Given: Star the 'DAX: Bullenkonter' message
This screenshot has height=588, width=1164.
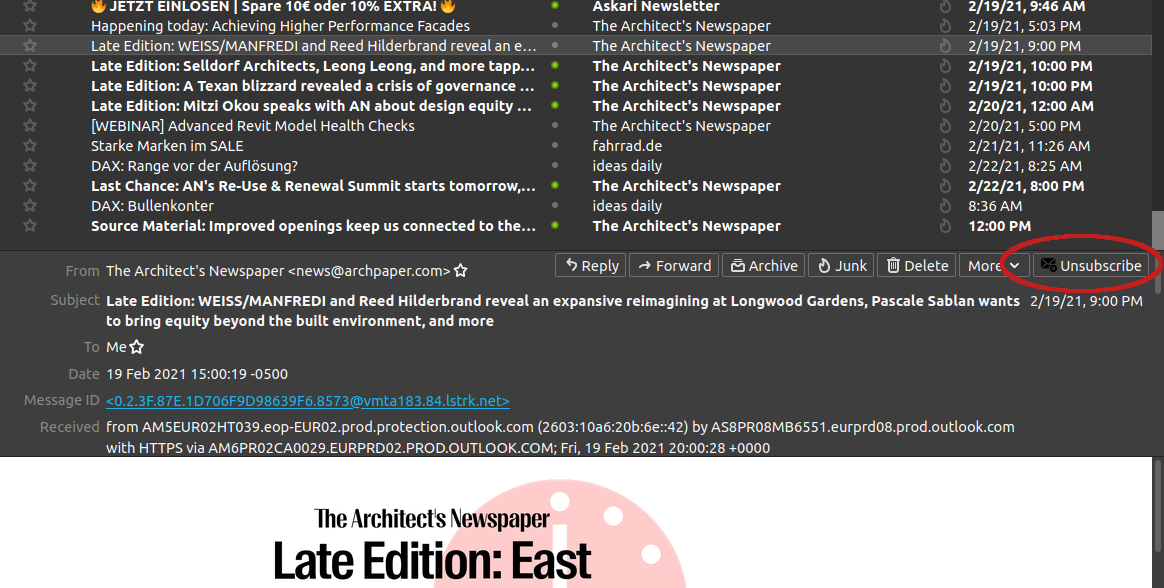Looking at the screenshot, I should point(30,205).
